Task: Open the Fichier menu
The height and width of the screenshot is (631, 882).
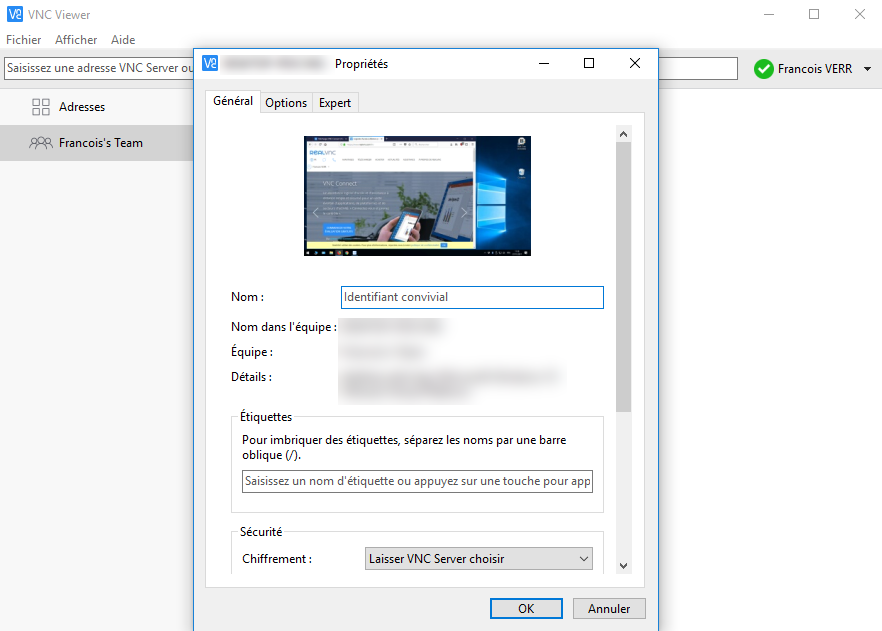Action: point(24,40)
